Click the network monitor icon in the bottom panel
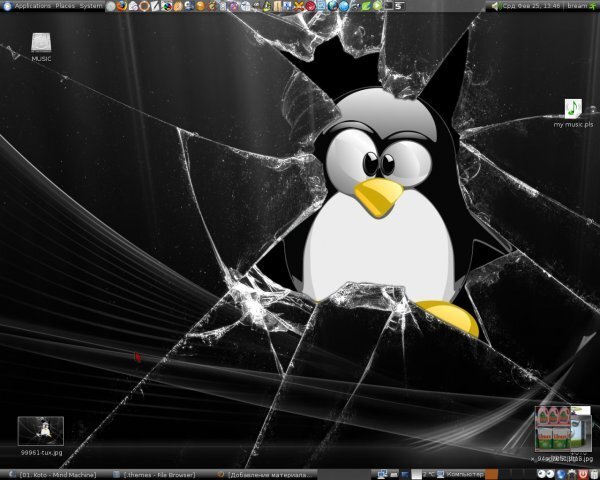 tap(382, 474)
